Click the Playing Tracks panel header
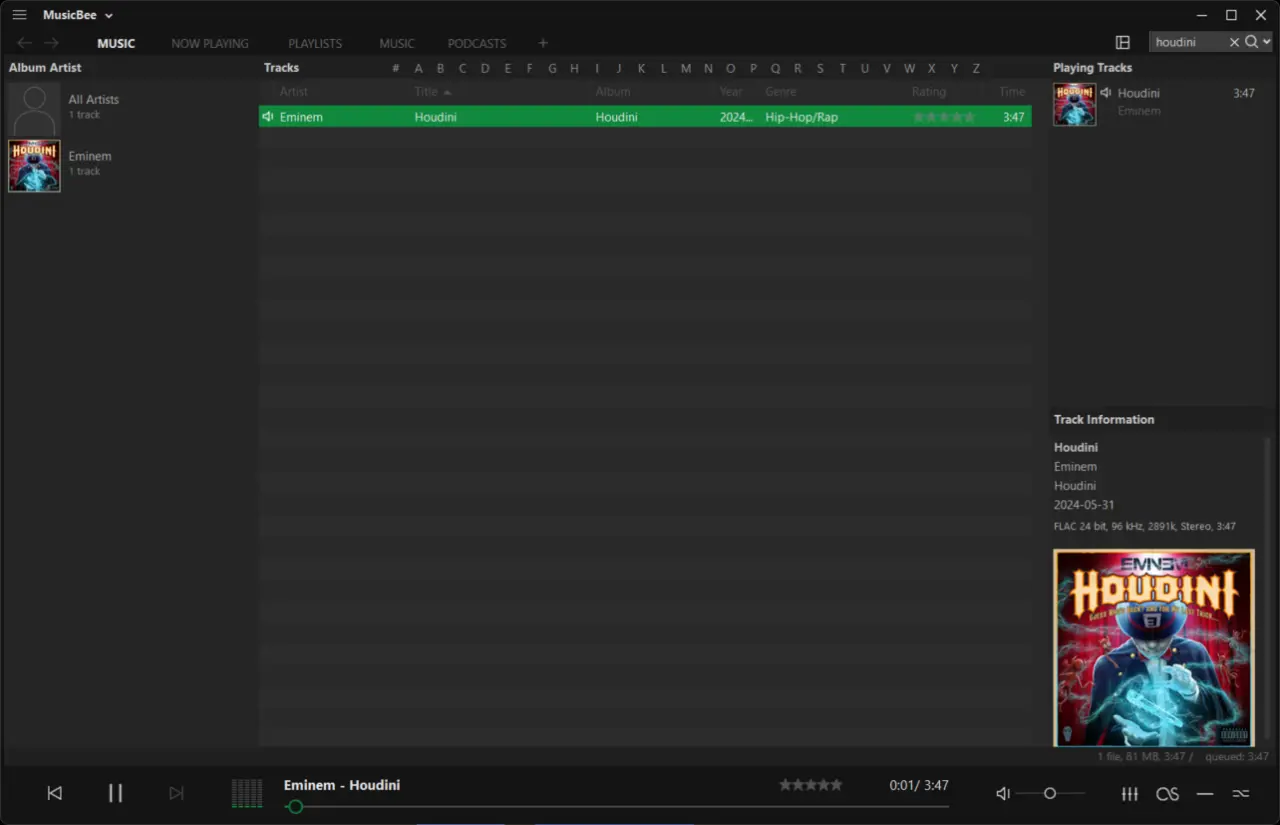 pos(1092,68)
